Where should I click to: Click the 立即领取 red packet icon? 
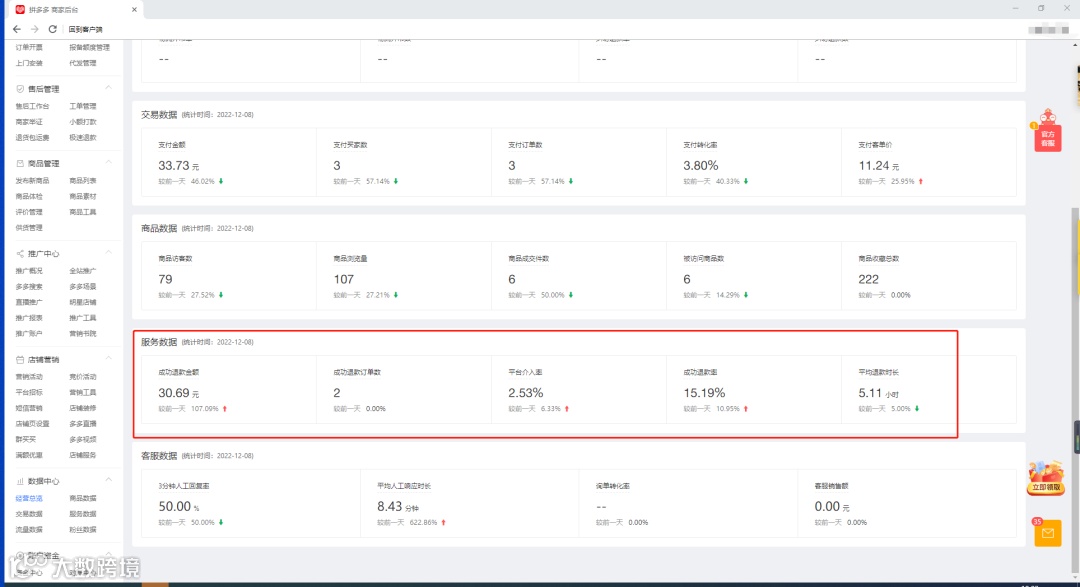pos(1046,478)
